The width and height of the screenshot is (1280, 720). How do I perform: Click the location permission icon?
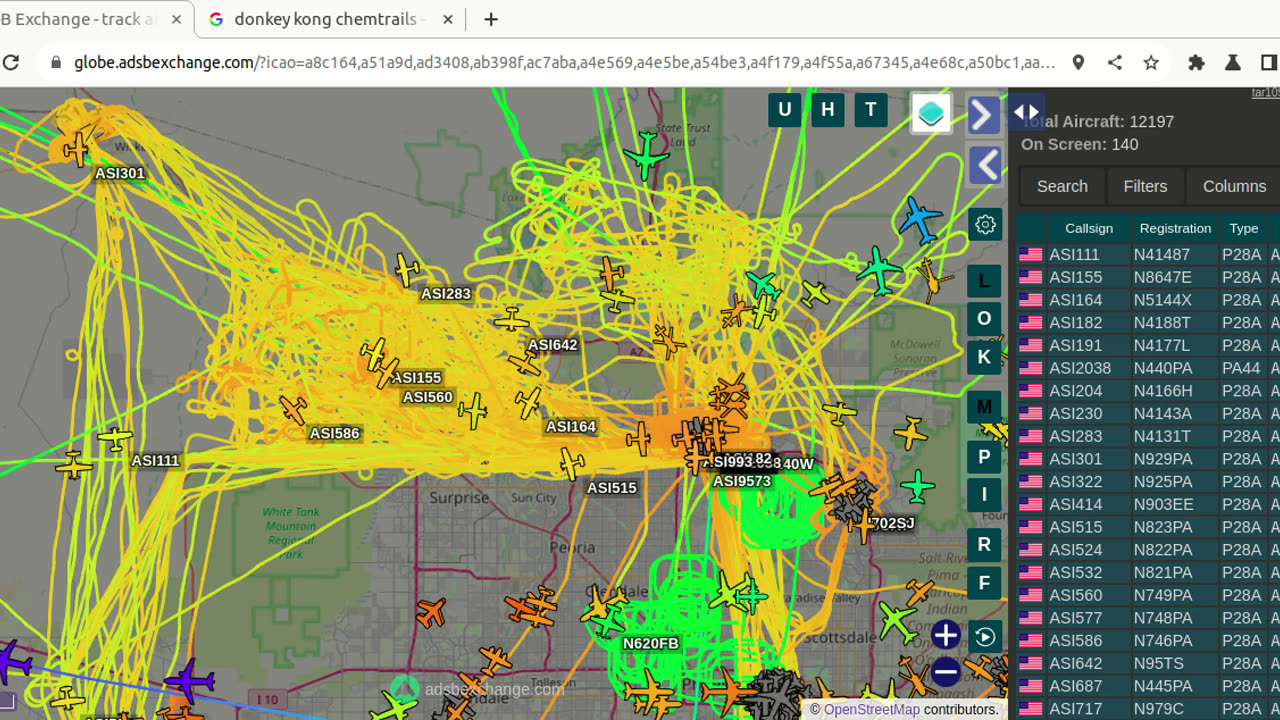[1078, 62]
